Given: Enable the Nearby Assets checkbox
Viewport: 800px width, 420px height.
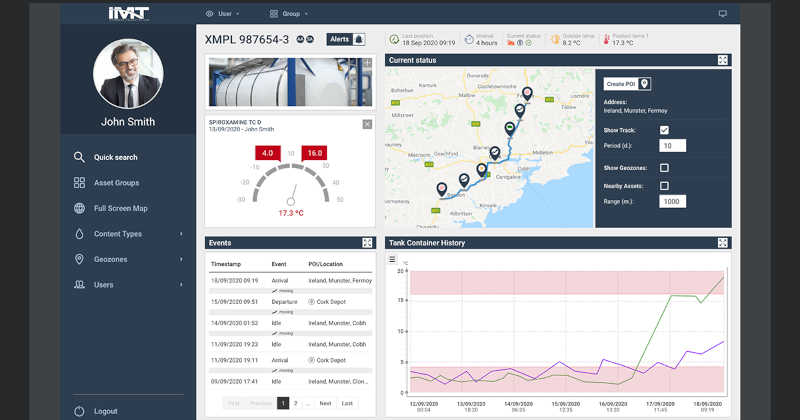Looking at the screenshot, I should click(x=664, y=186).
